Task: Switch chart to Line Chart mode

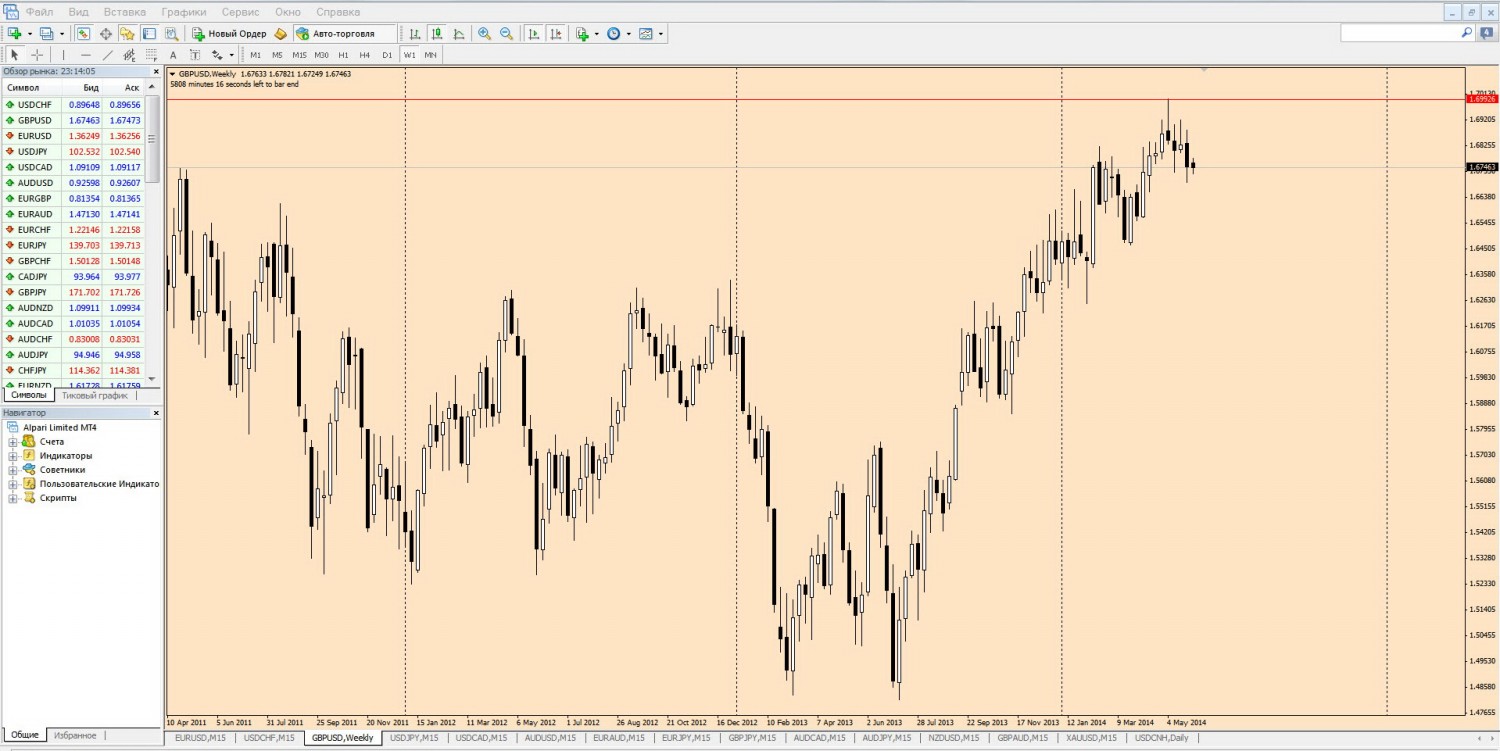Action: click(x=459, y=33)
